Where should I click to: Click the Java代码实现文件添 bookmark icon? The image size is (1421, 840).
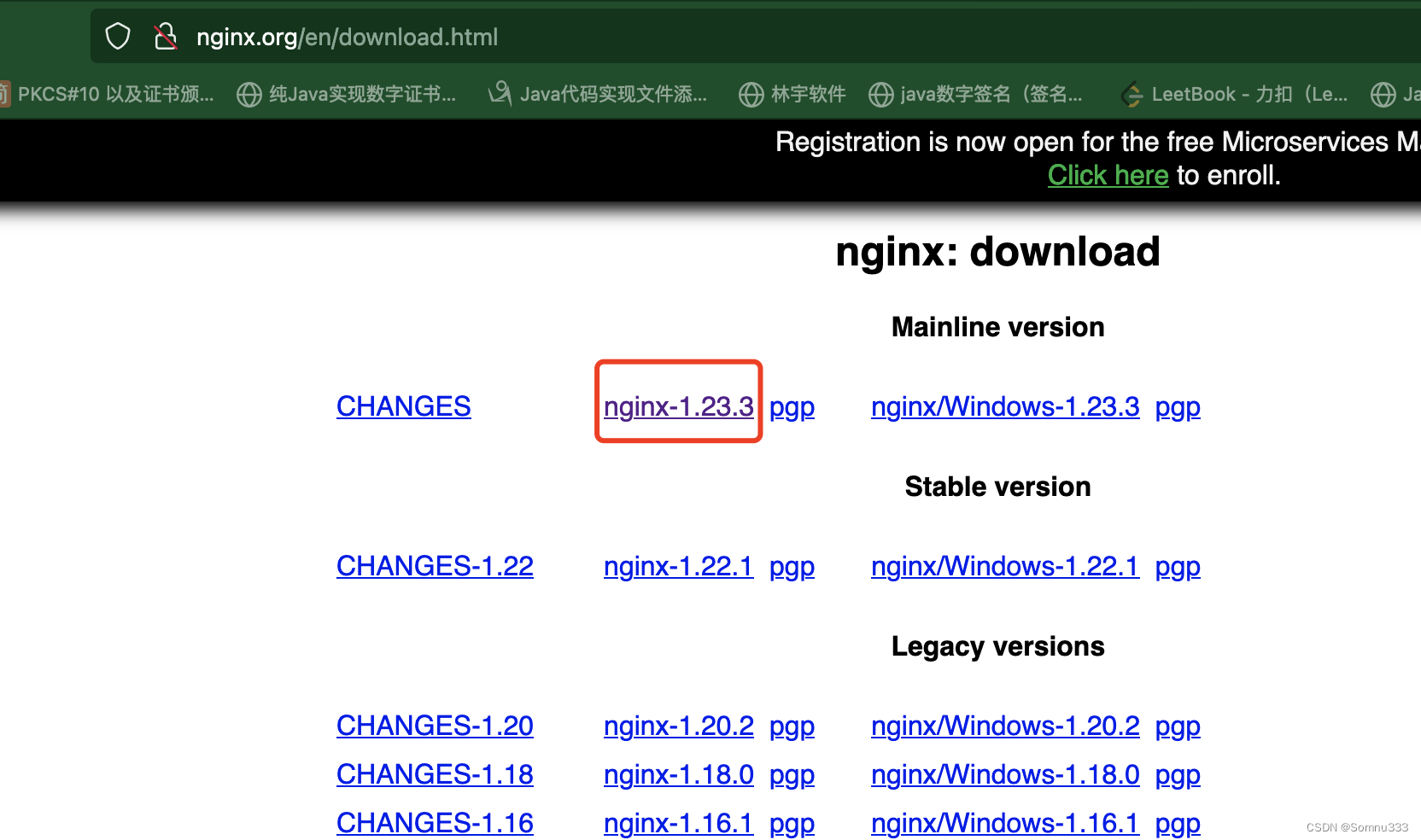point(500,94)
